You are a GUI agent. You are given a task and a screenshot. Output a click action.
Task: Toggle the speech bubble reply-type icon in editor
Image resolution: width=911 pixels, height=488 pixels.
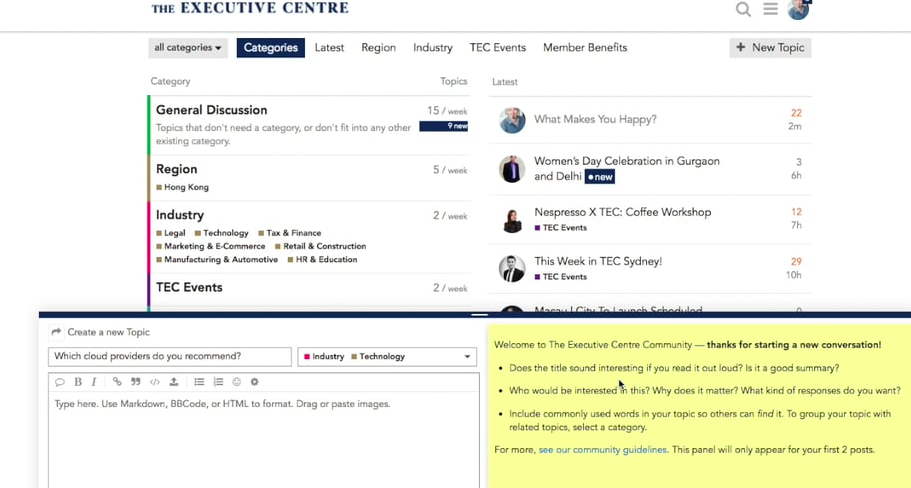click(60, 382)
